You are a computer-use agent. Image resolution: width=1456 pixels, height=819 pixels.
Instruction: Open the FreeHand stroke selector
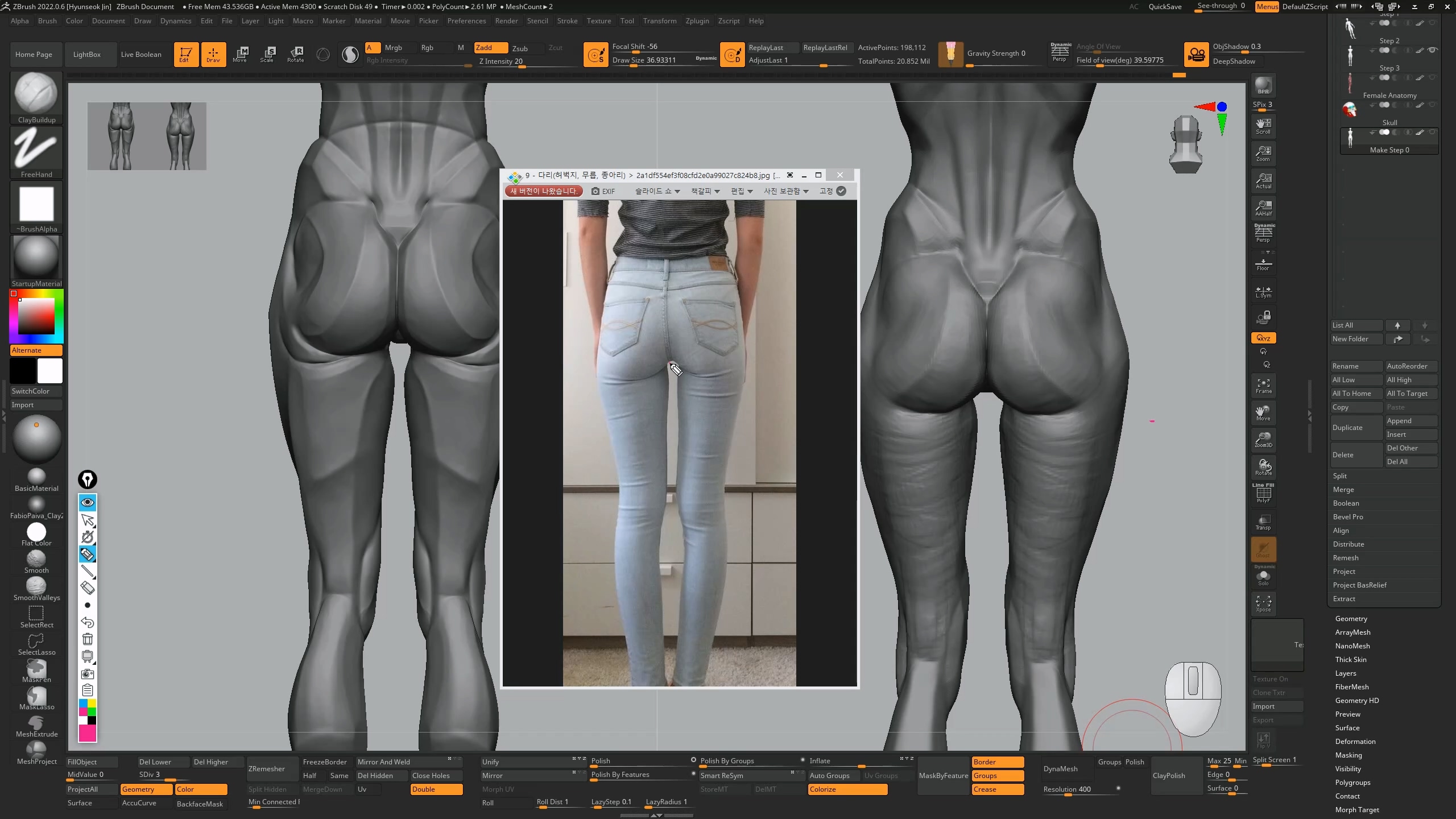[36, 148]
